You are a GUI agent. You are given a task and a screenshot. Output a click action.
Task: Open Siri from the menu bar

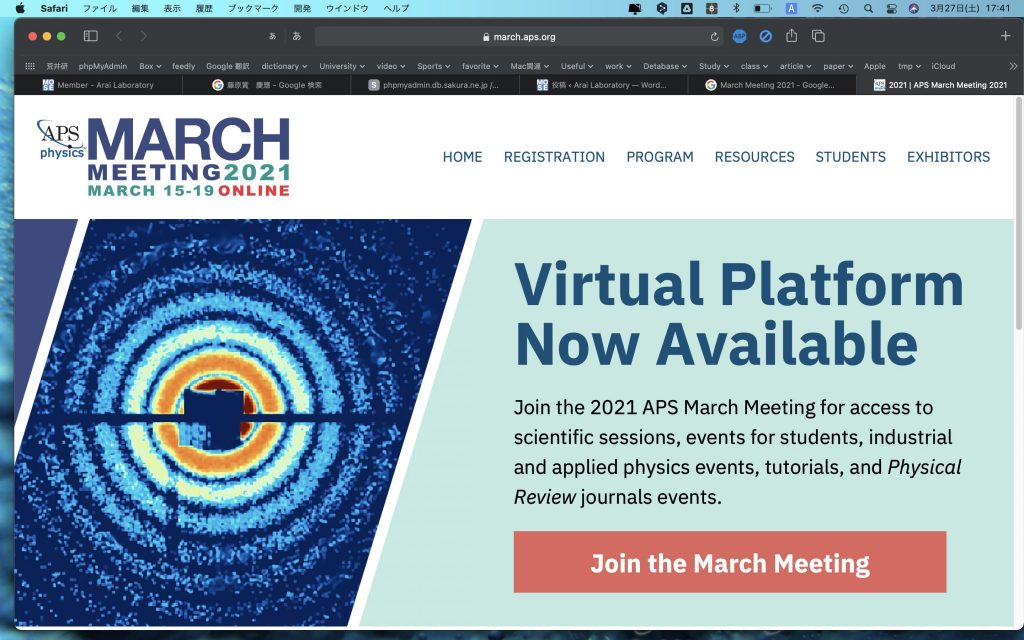[x=914, y=8]
